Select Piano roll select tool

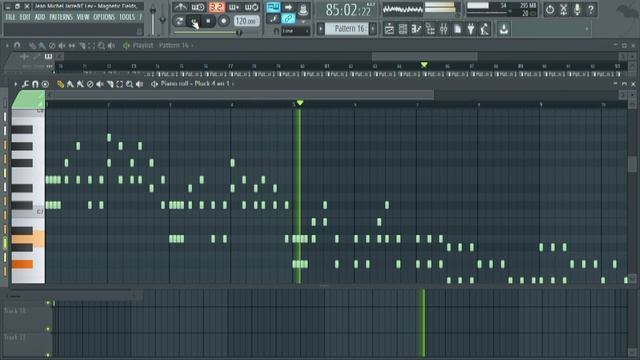click(x=120, y=84)
